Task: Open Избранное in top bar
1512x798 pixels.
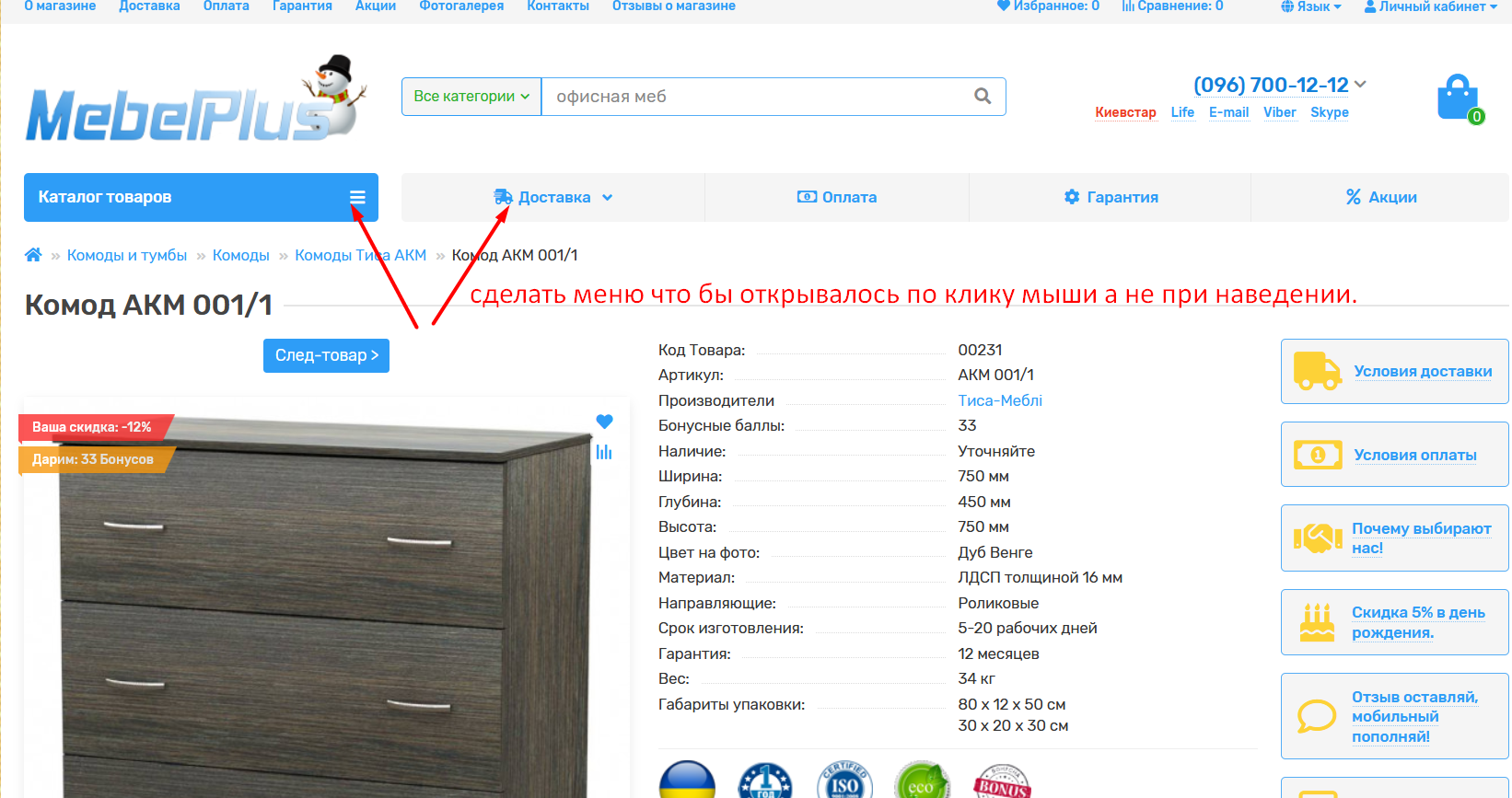Action: click(1048, 6)
